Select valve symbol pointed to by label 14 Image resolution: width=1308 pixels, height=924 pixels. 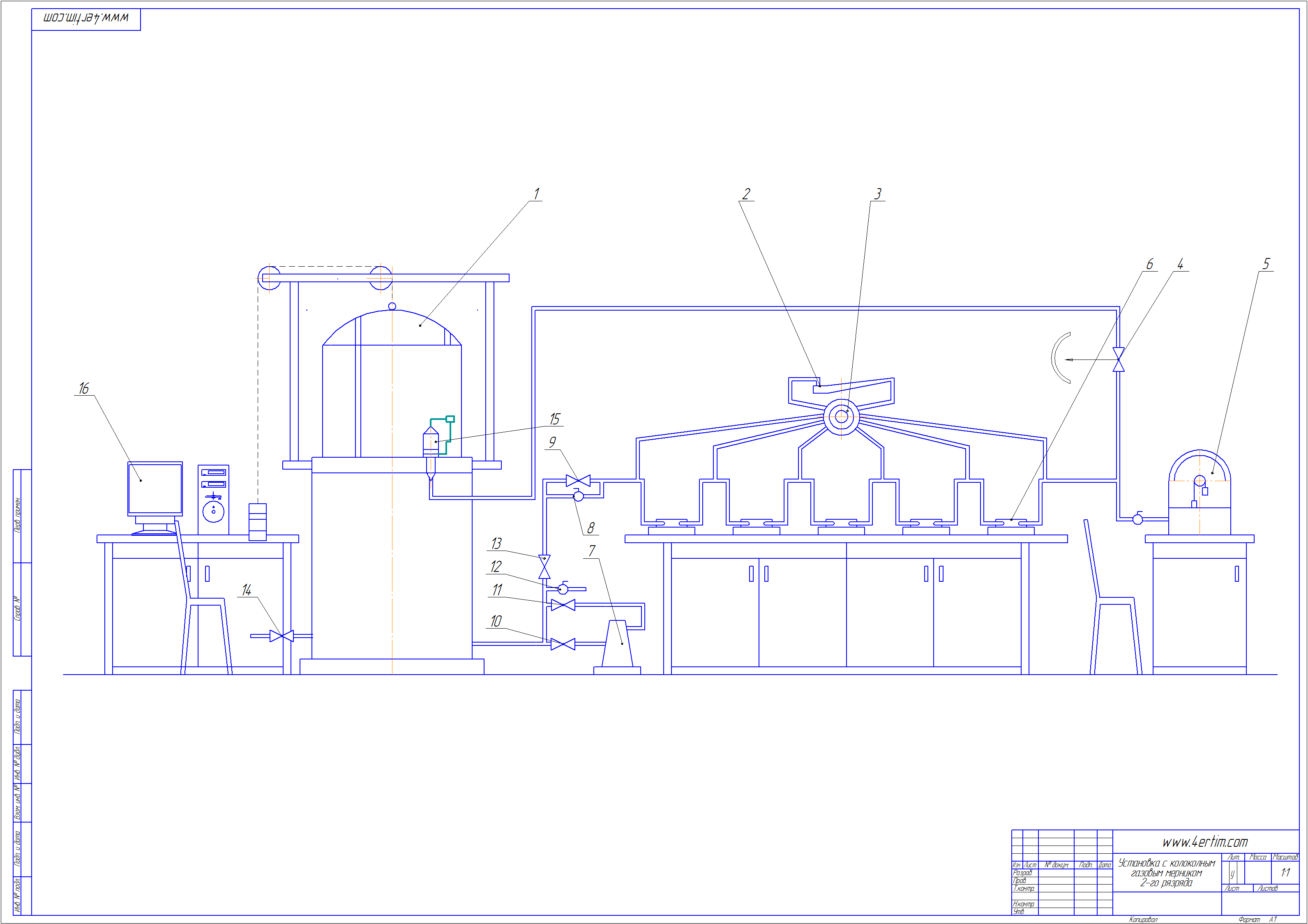click(x=281, y=636)
